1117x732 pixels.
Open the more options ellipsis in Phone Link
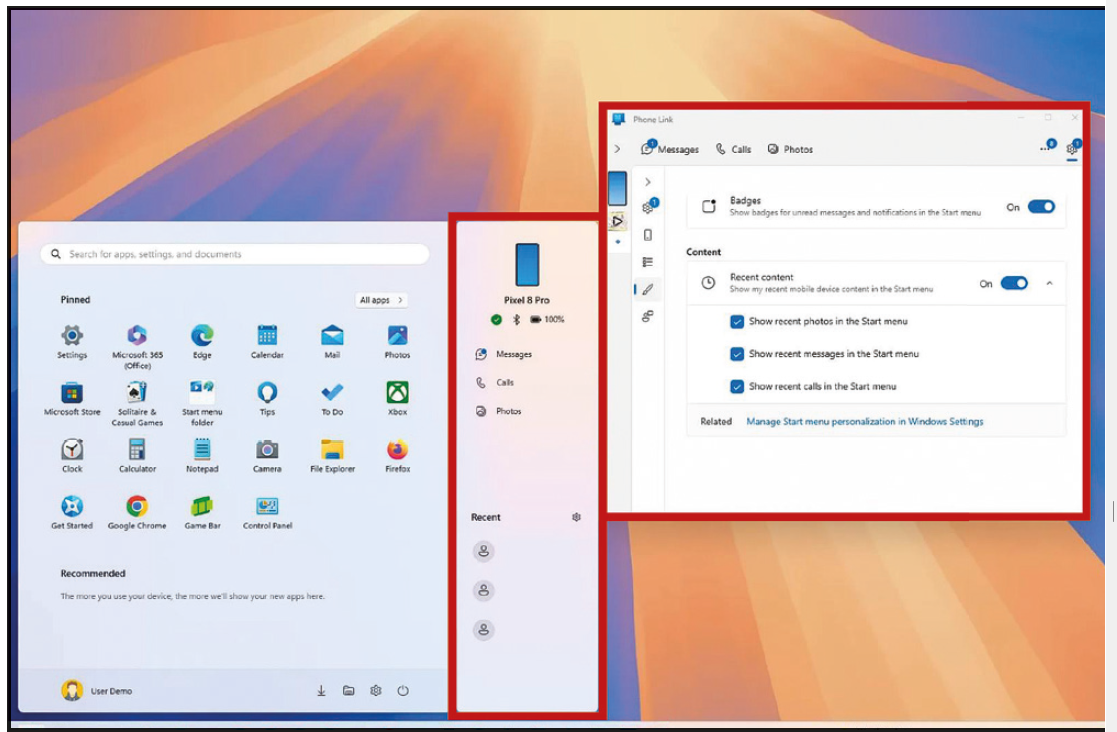click(1046, 147)
